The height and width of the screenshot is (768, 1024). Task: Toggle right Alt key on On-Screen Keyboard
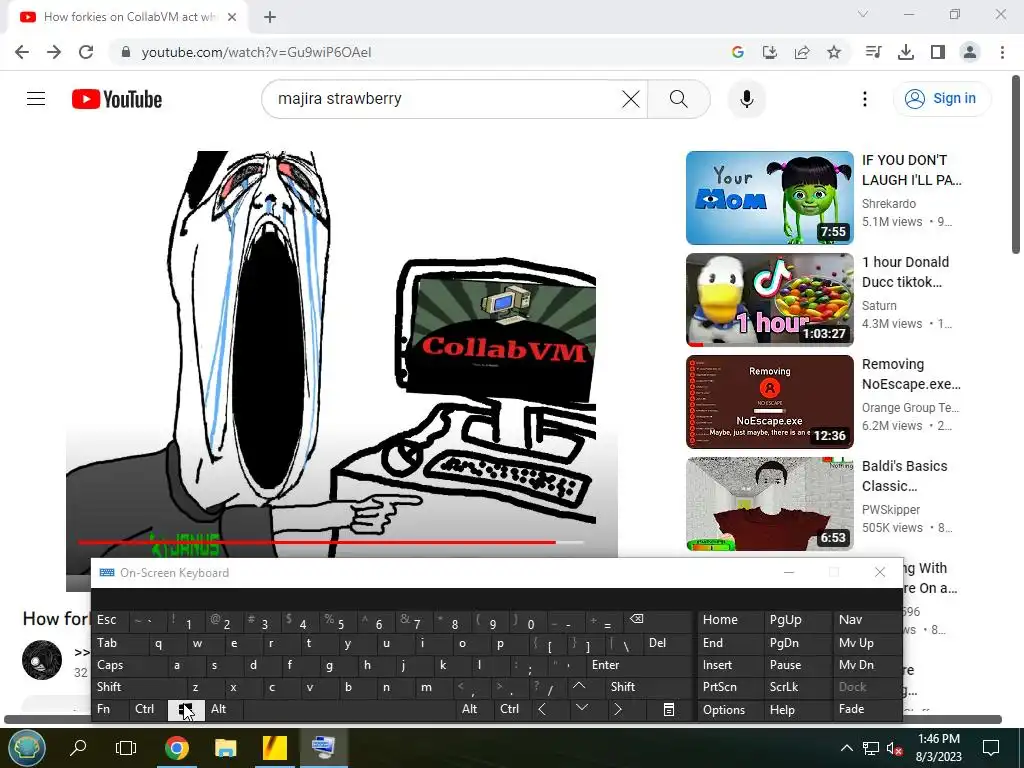pyautogui.click(x=474, y=709)
